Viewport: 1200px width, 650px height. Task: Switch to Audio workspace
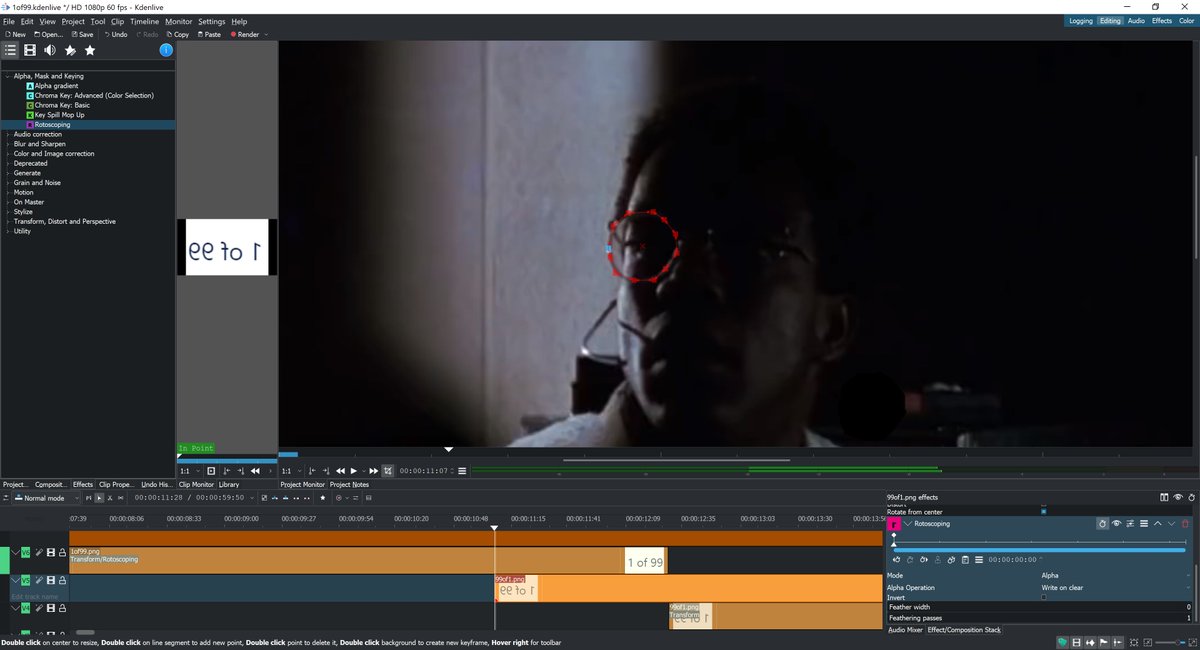pos(1136,21)
